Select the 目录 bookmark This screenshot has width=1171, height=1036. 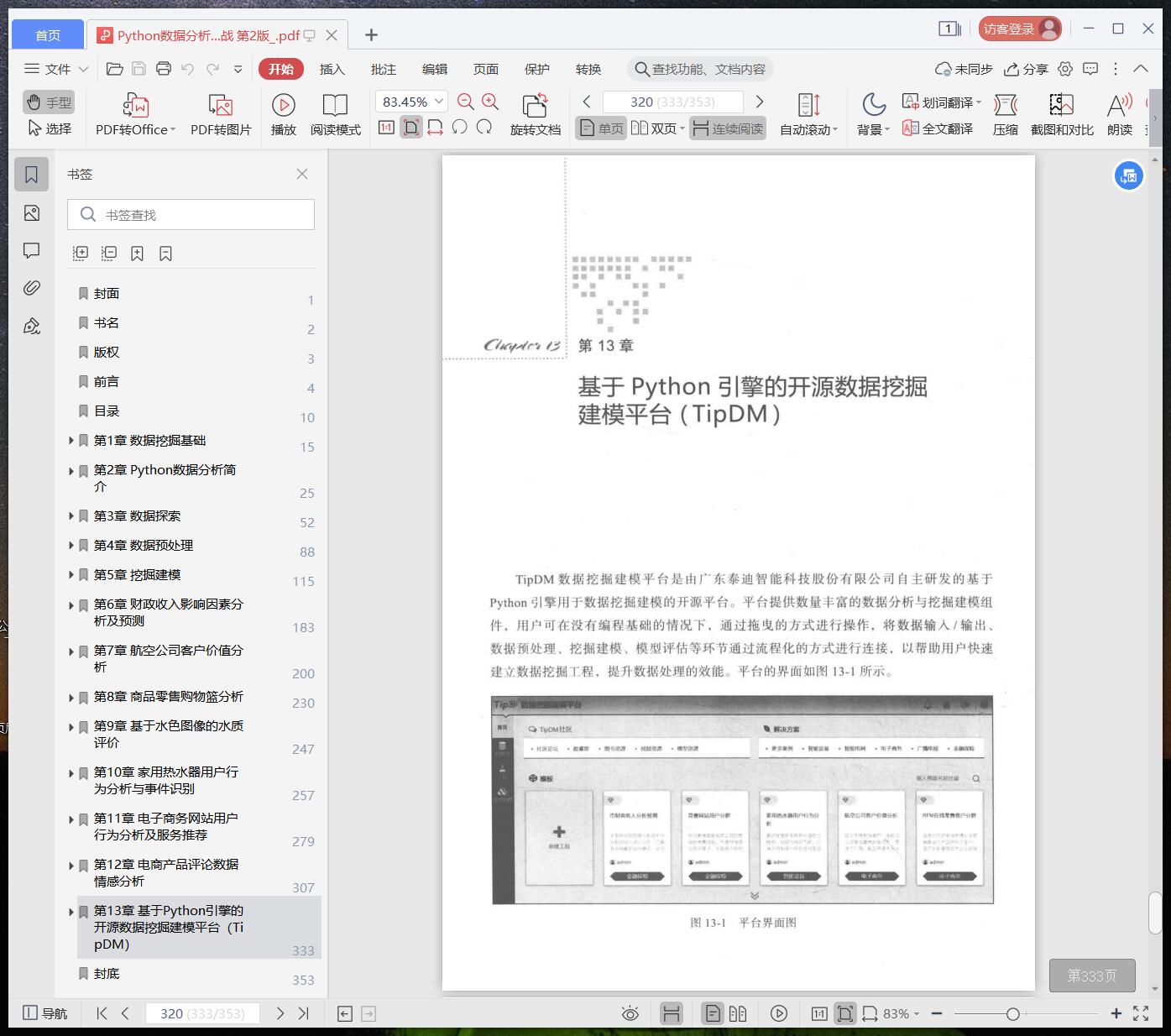pos(107,411)
